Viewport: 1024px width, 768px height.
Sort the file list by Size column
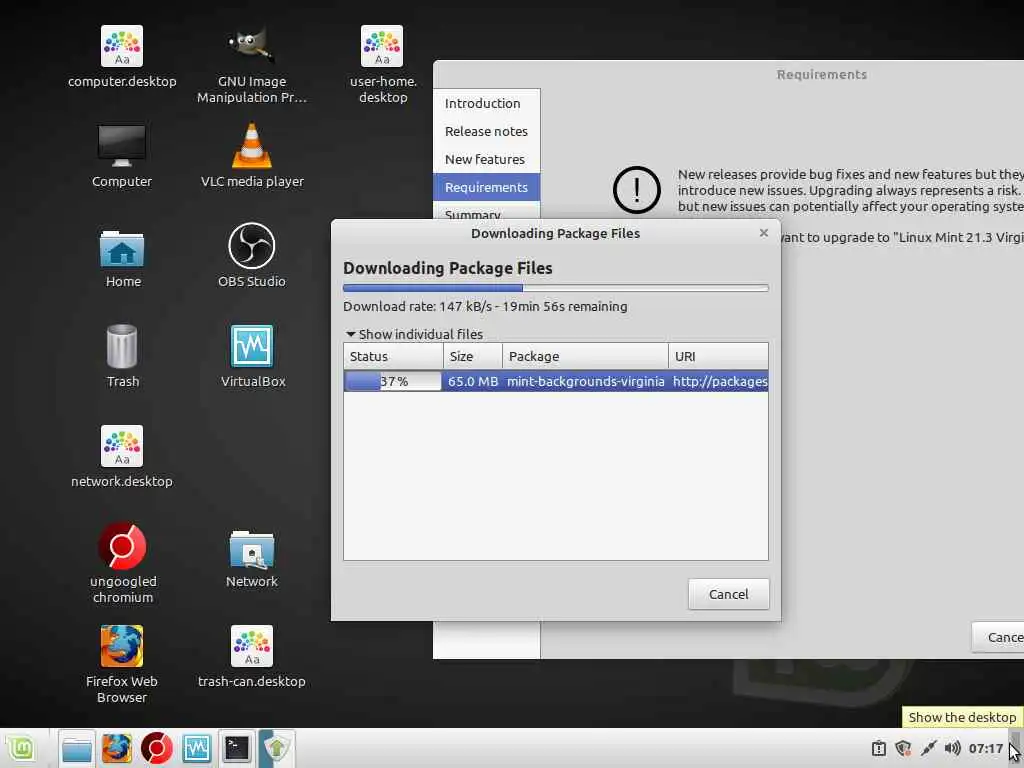point(473,357)
